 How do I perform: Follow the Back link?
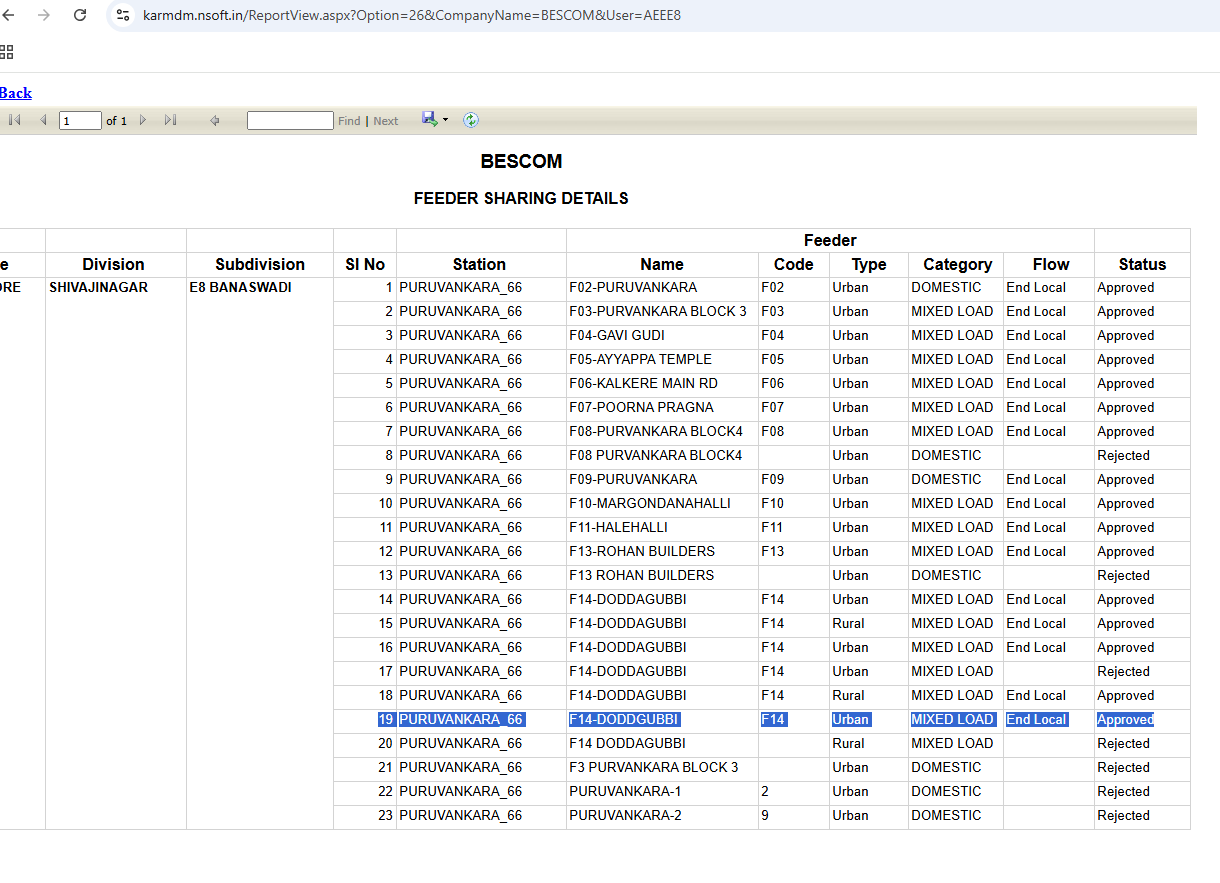(16, 93)
